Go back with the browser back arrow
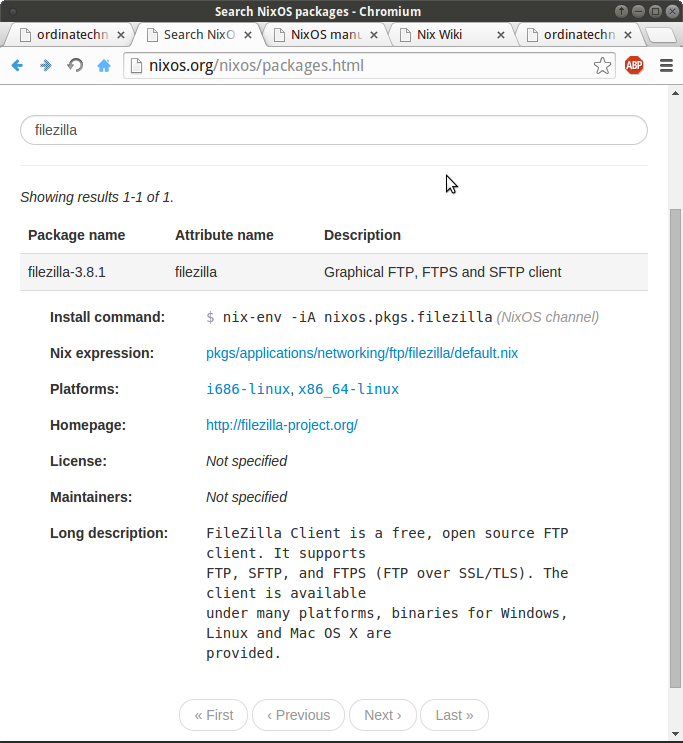683x743 pixels. (x=17, y=65)
